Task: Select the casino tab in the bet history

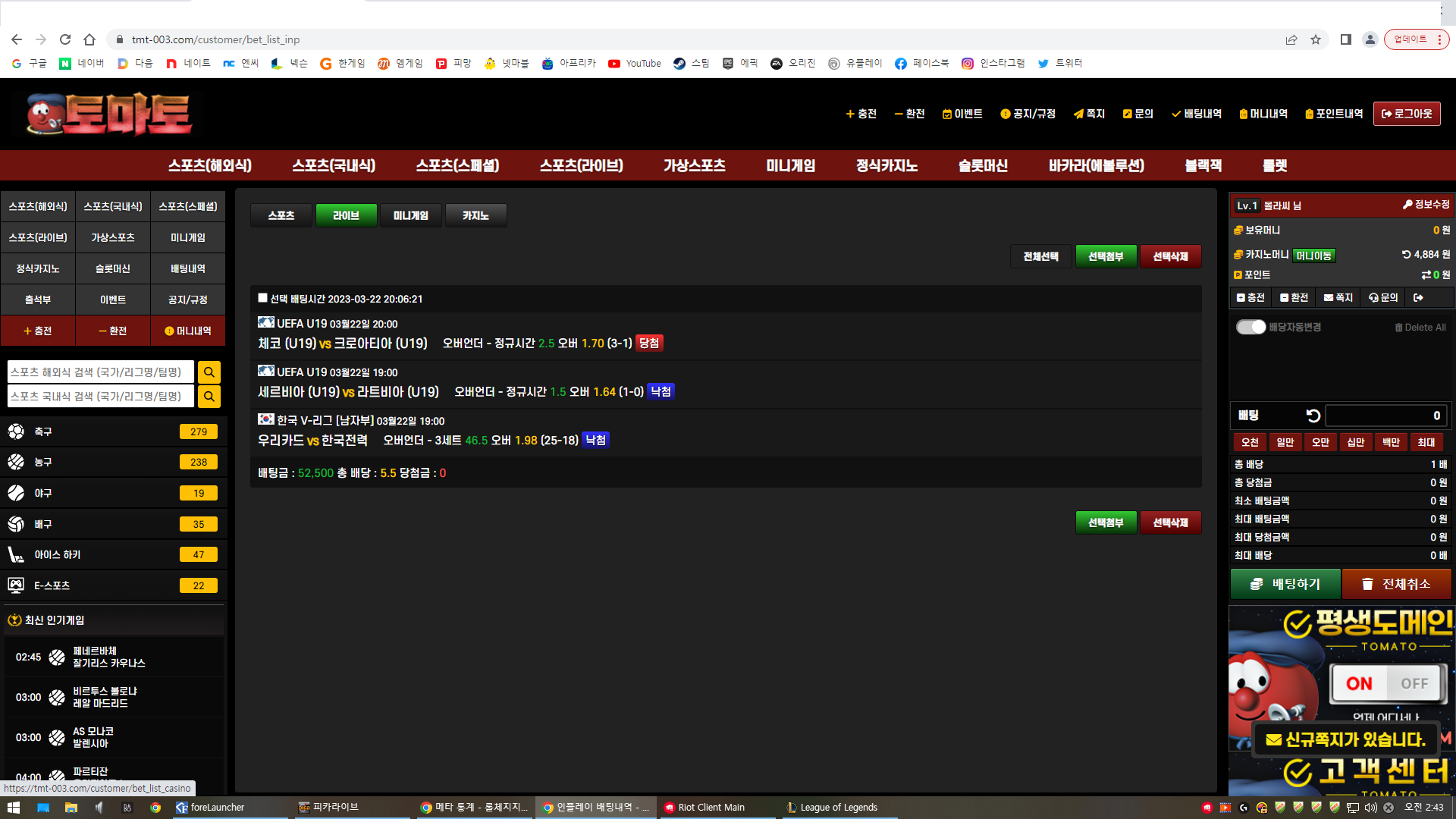Action: 475,215
